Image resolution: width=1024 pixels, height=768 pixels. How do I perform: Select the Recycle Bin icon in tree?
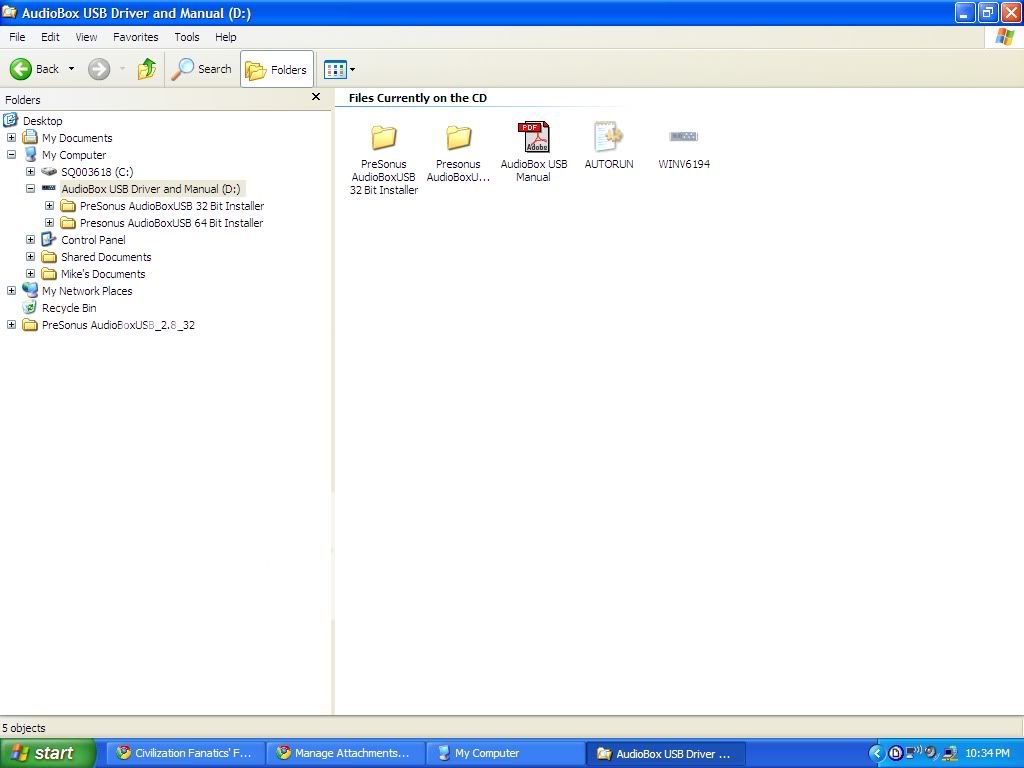tap(30, 308)
